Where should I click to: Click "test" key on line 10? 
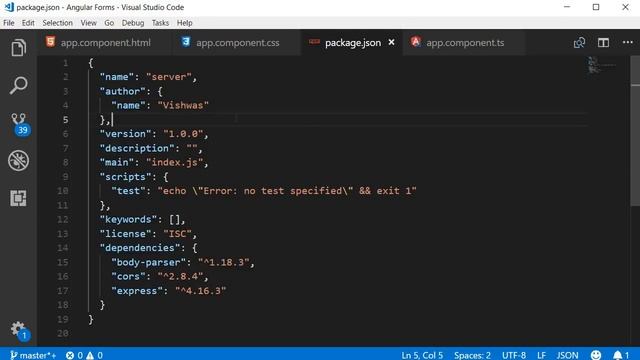pyautogui.click(x=128, y=191)
